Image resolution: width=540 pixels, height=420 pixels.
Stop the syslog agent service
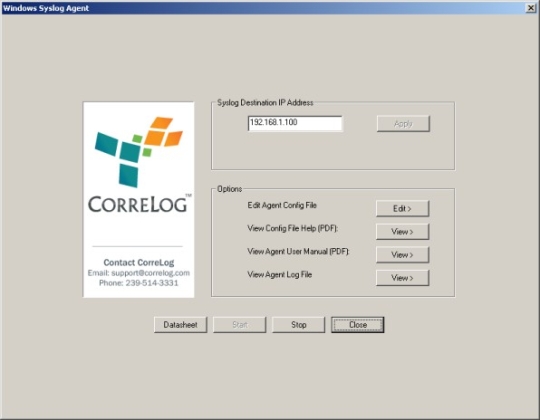[299, 325]
